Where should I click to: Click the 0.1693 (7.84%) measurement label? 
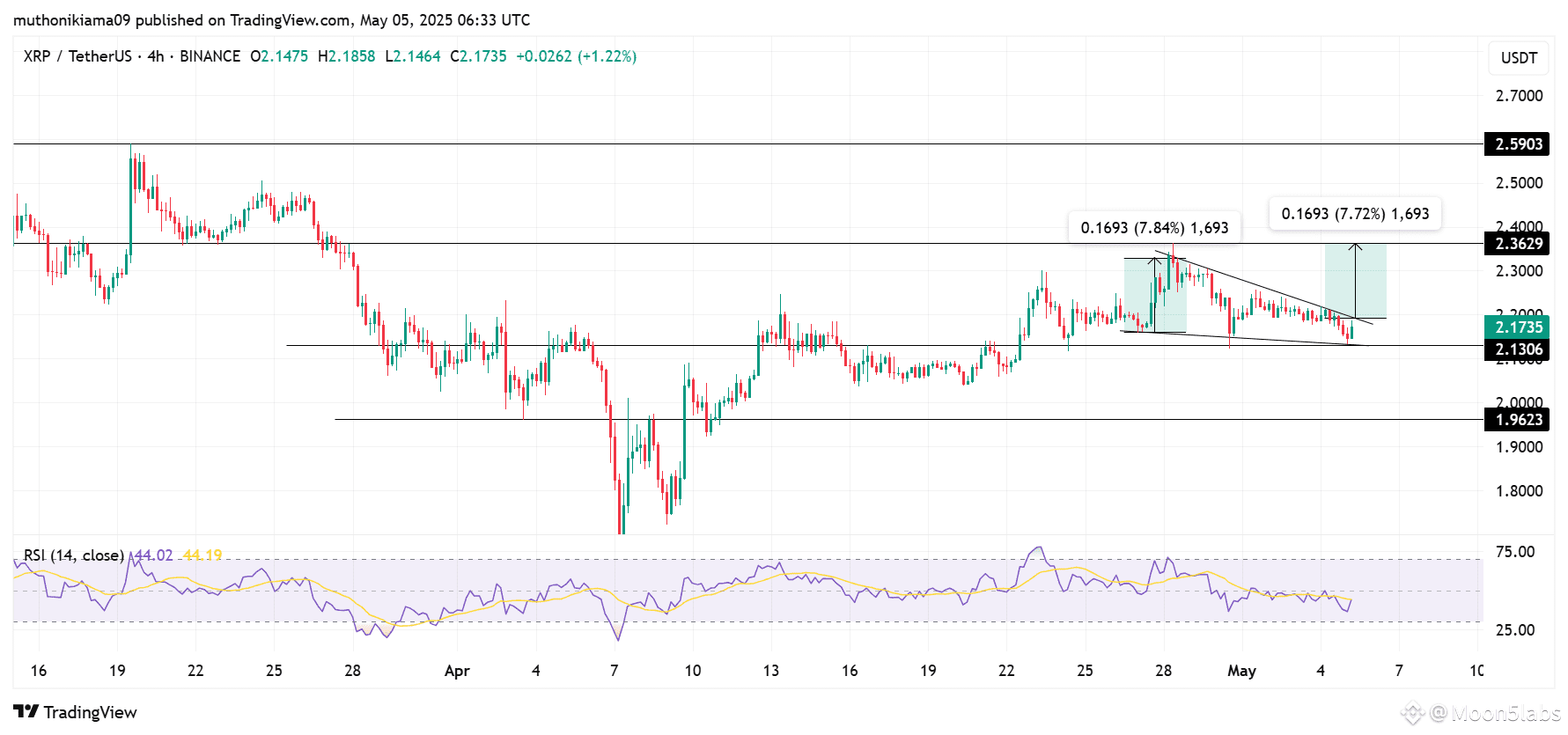(x=1154, y=228)
